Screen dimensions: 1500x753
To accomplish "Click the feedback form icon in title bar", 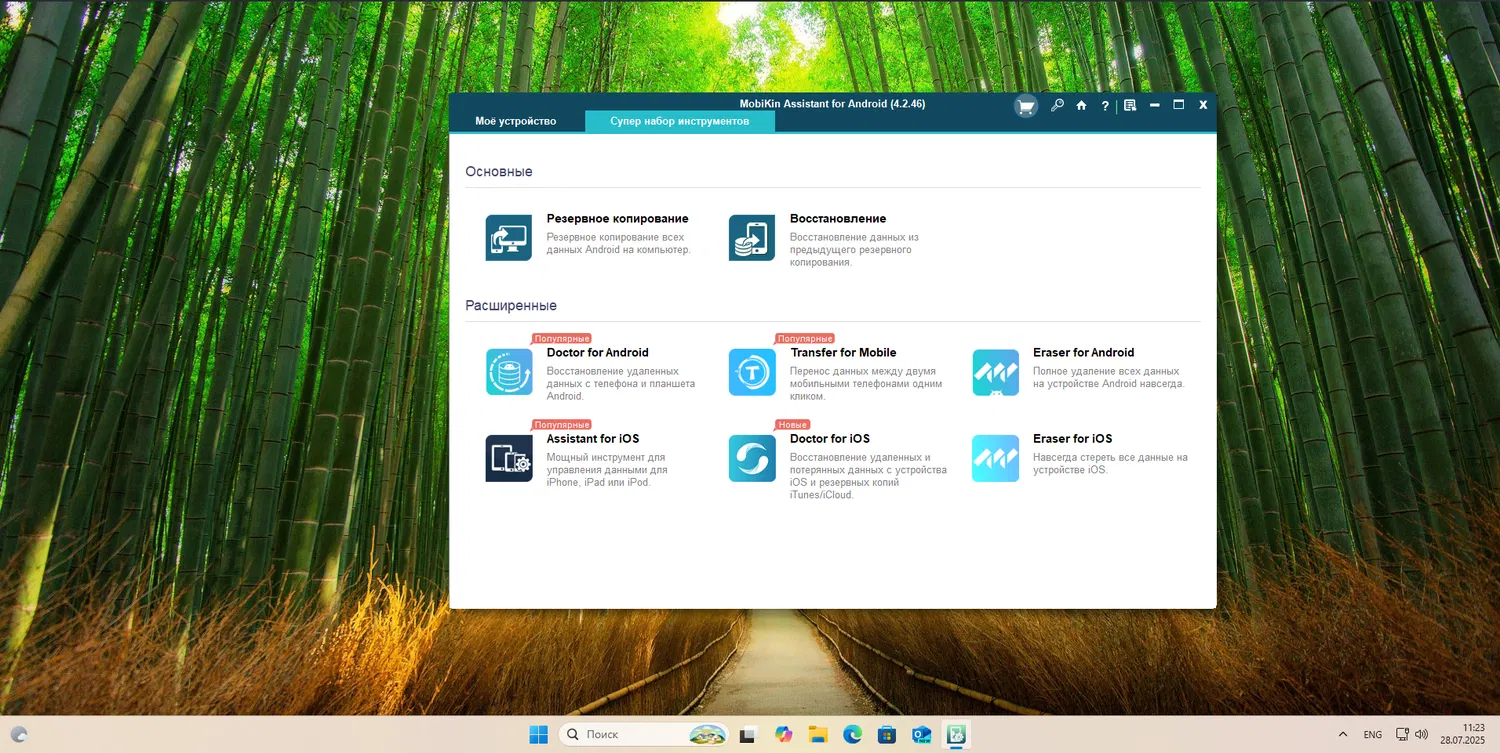I will [1130, 105].
